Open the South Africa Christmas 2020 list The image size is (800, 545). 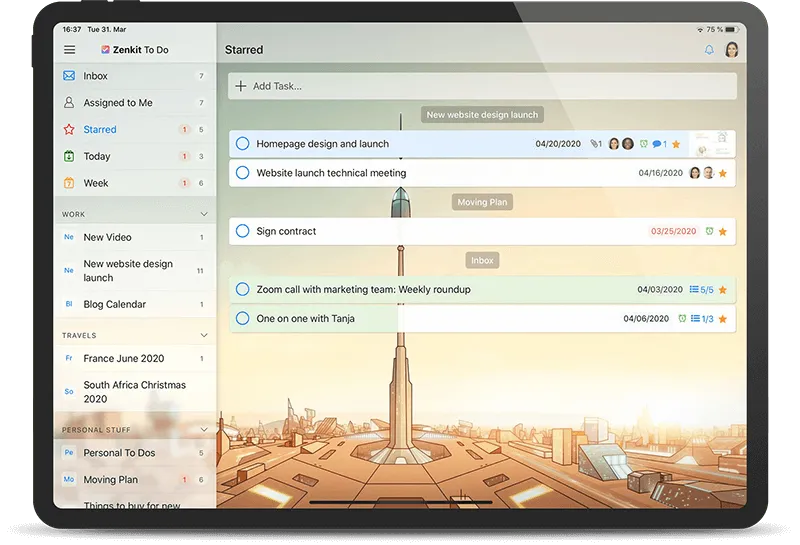point(135,392)
